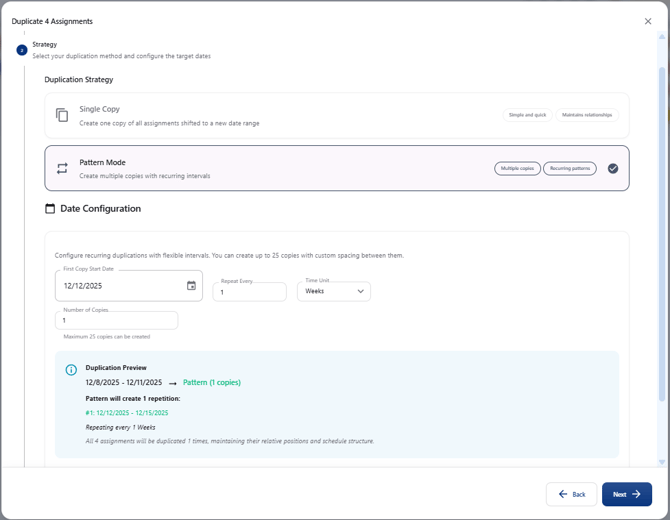
Task: Go back to the previous step
Action: pos(571,494)
